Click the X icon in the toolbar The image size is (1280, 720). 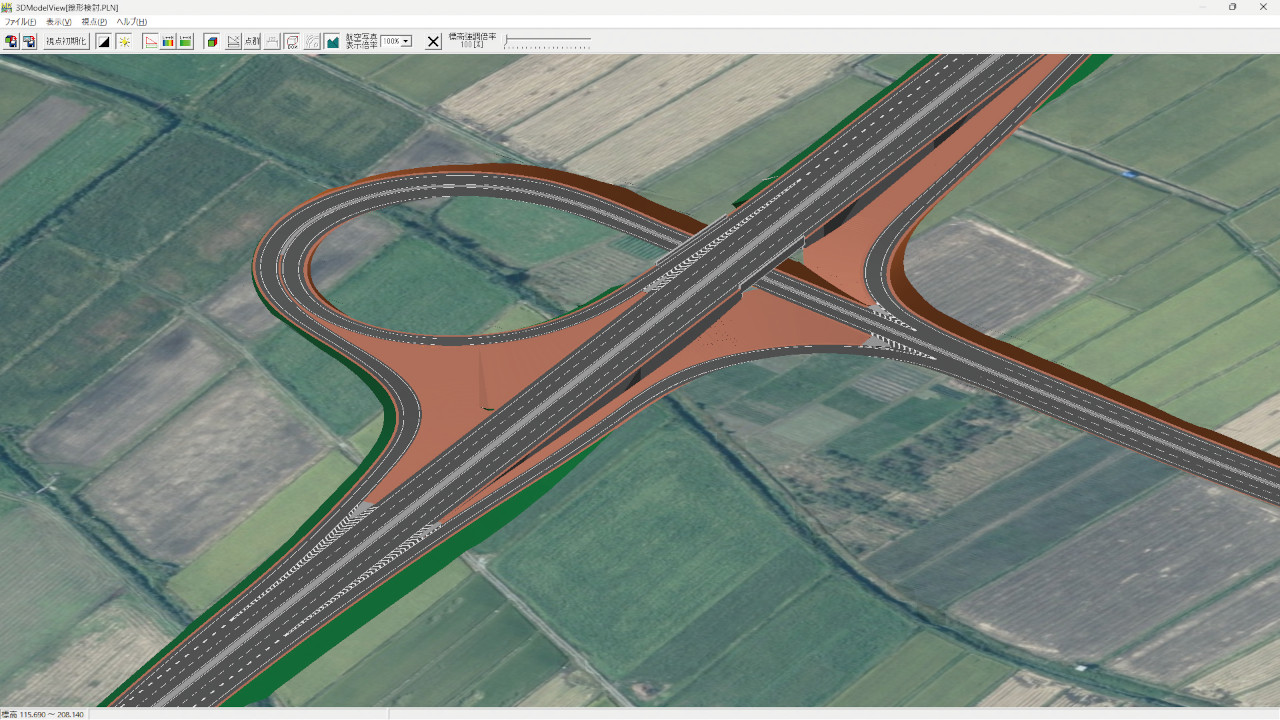[x=433, y=41]
